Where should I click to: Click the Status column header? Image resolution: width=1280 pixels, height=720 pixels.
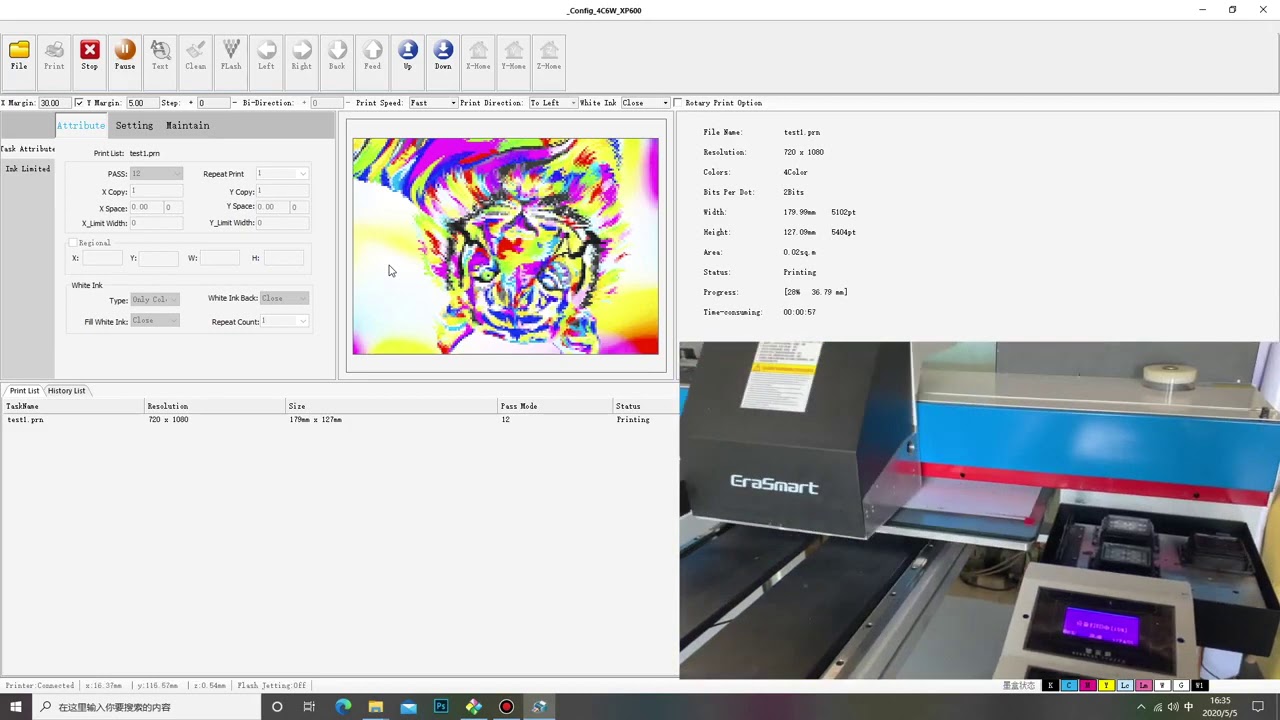click(645, 406)
